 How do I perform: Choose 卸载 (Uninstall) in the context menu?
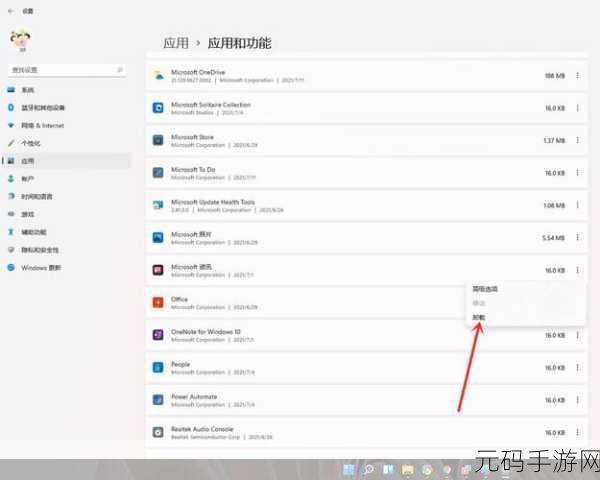tap(479, 317)
